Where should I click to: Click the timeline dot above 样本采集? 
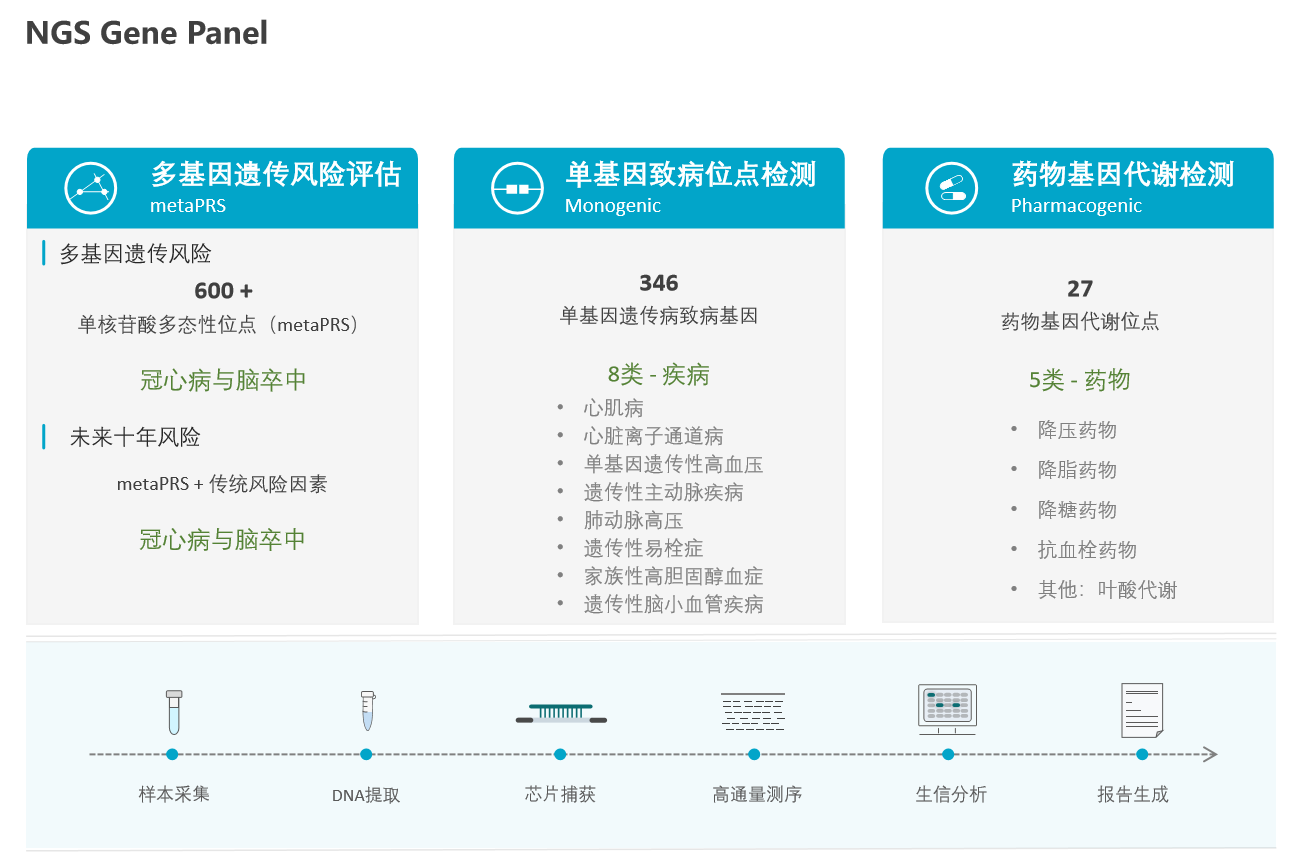[173, 754]
